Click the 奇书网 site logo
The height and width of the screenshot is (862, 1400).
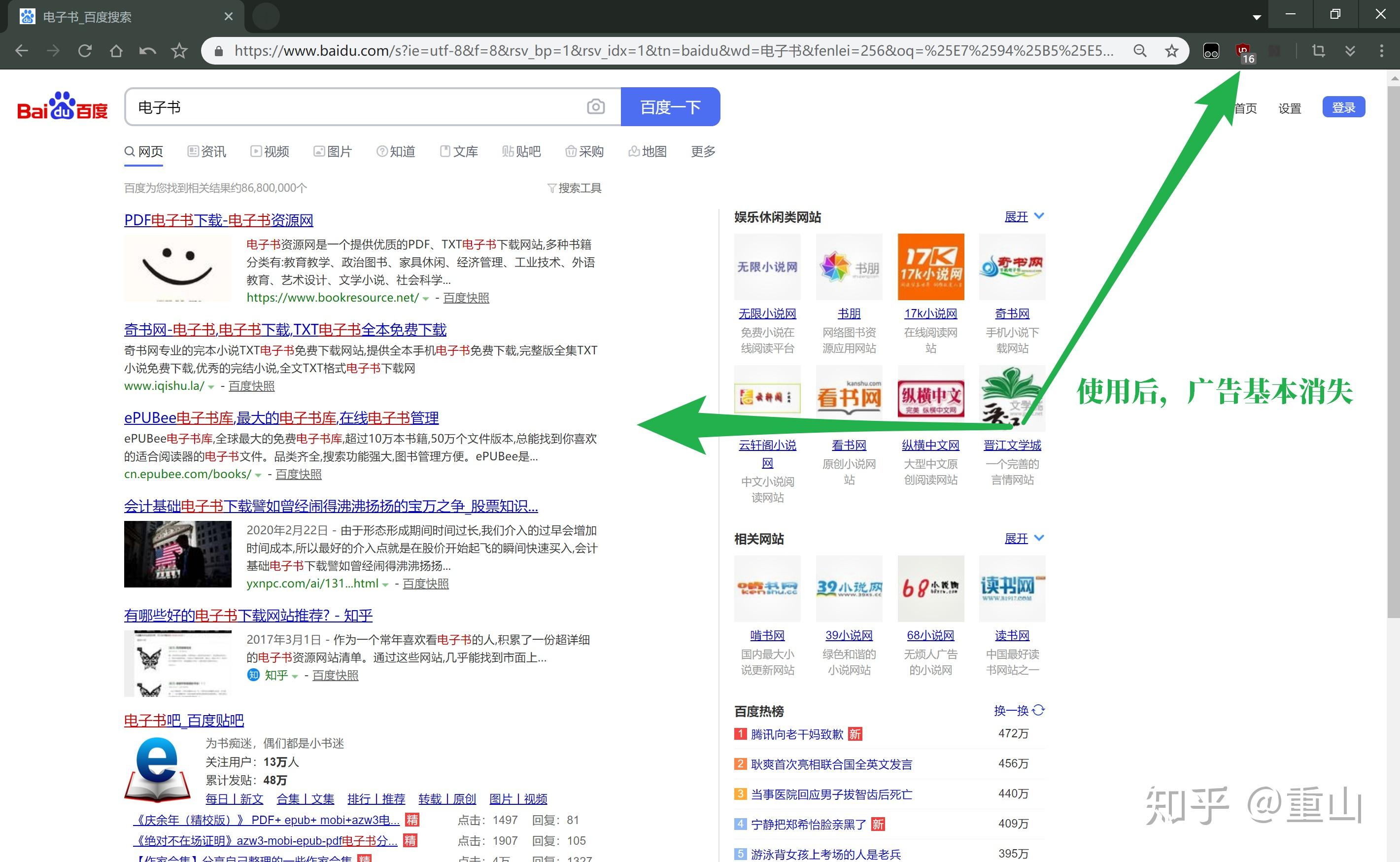(1012, 267)
